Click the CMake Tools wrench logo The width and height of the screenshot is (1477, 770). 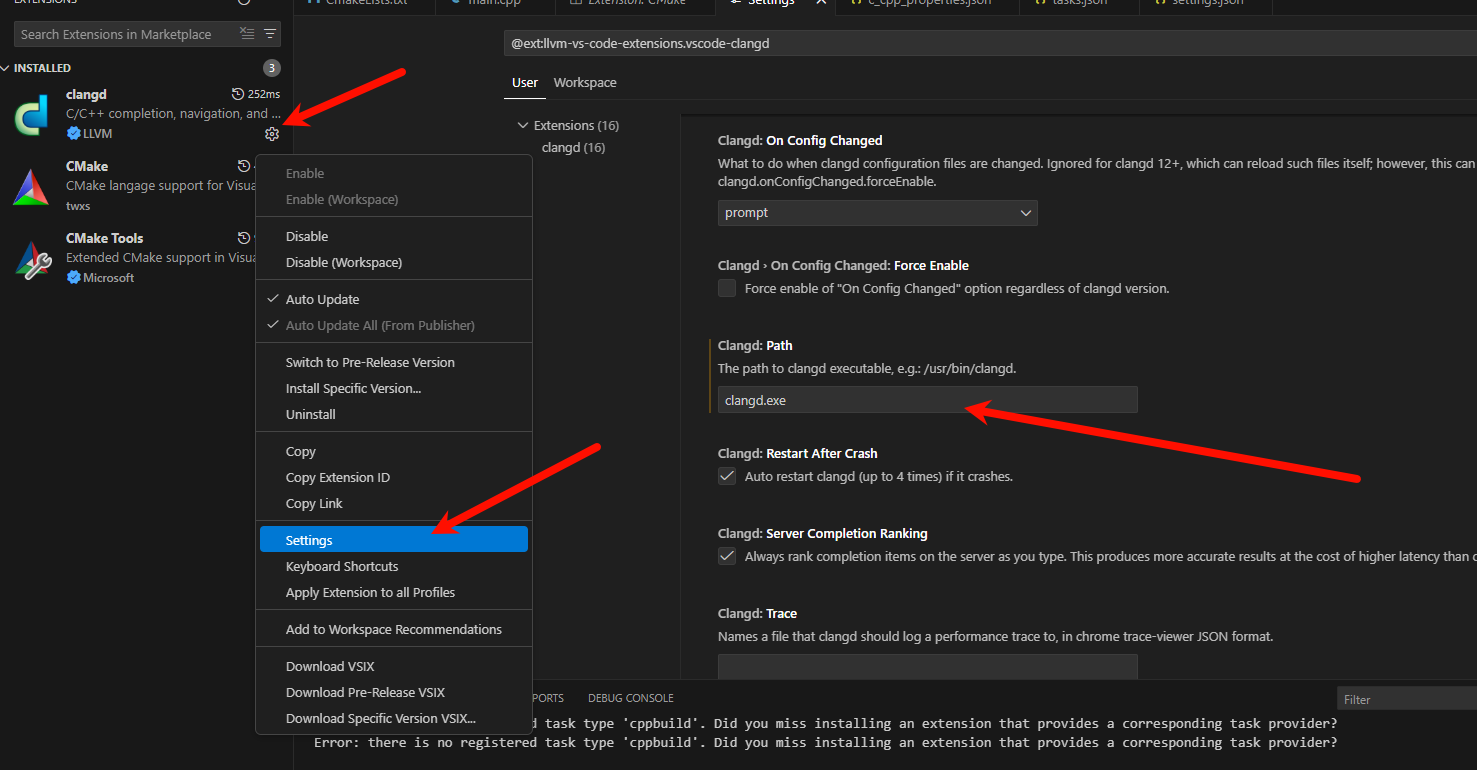pyautogui.click(x=32, y=259)
